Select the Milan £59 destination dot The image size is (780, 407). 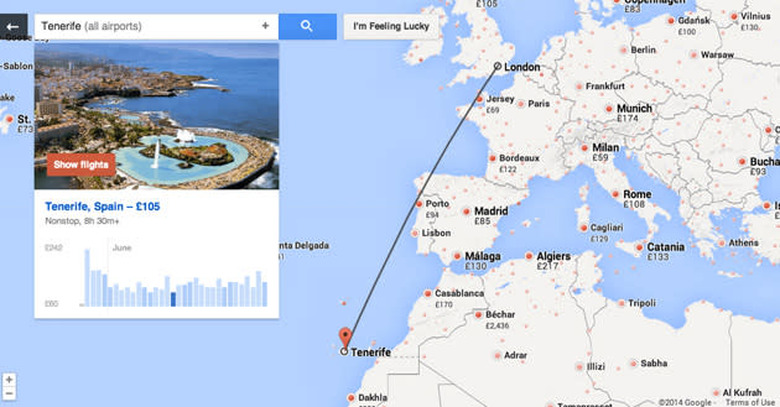coord(586,147)
